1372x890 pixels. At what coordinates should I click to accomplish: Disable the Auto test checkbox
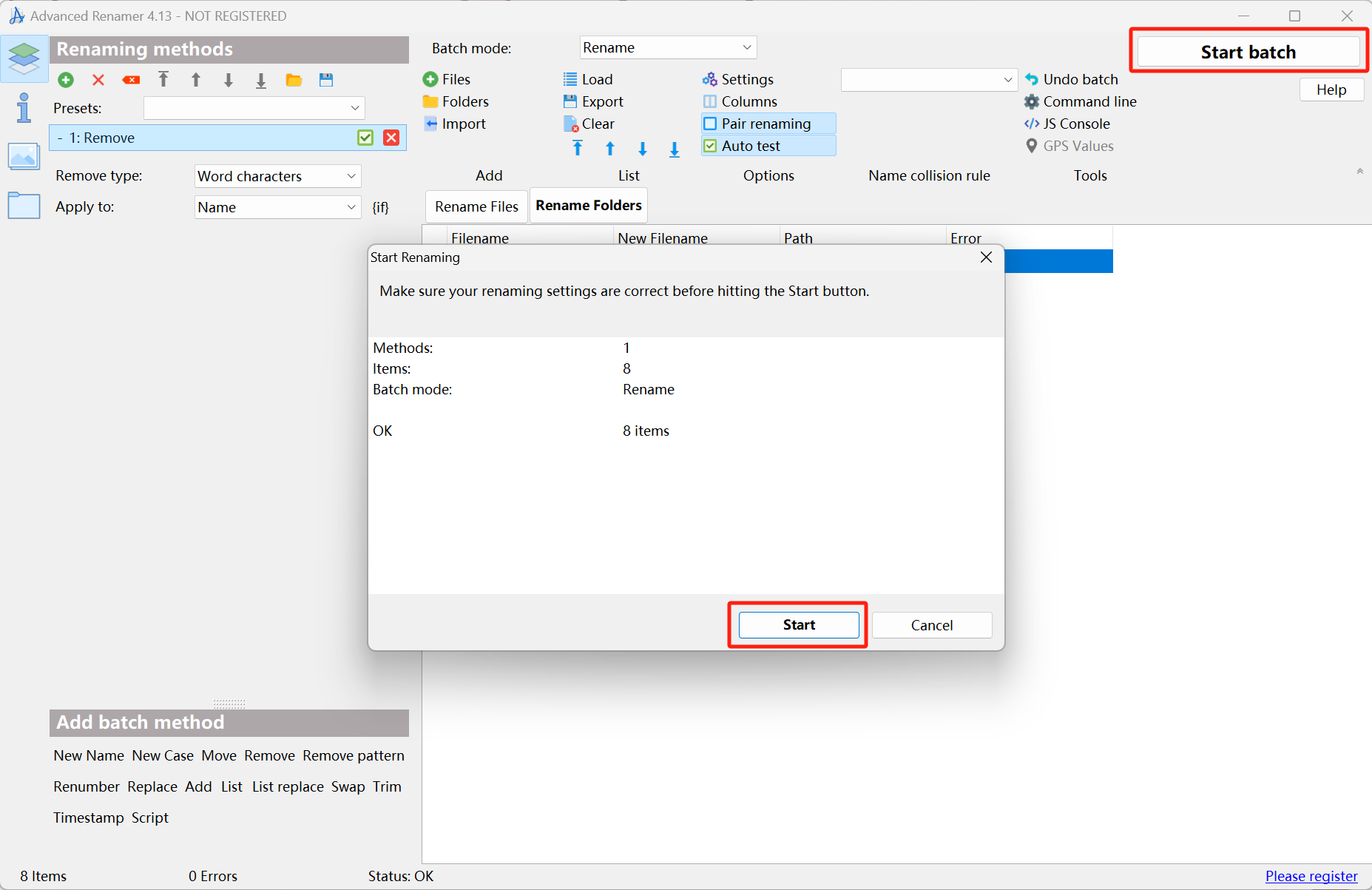click(x=710, y=146)
